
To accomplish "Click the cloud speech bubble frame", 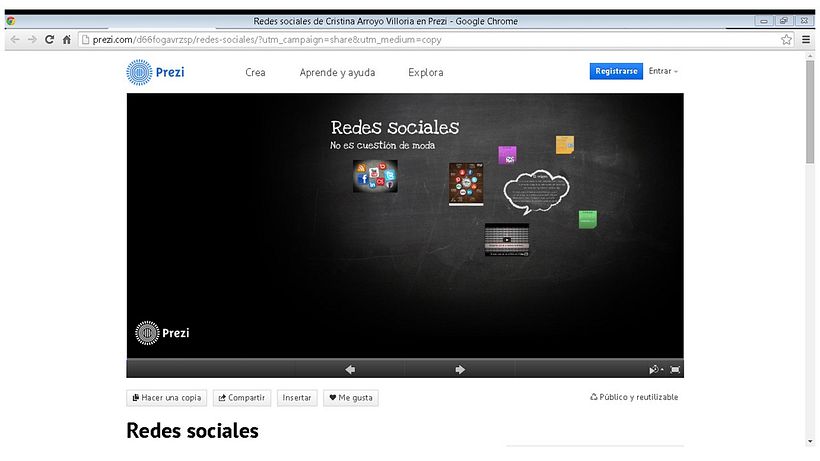I will coord(536,192).
